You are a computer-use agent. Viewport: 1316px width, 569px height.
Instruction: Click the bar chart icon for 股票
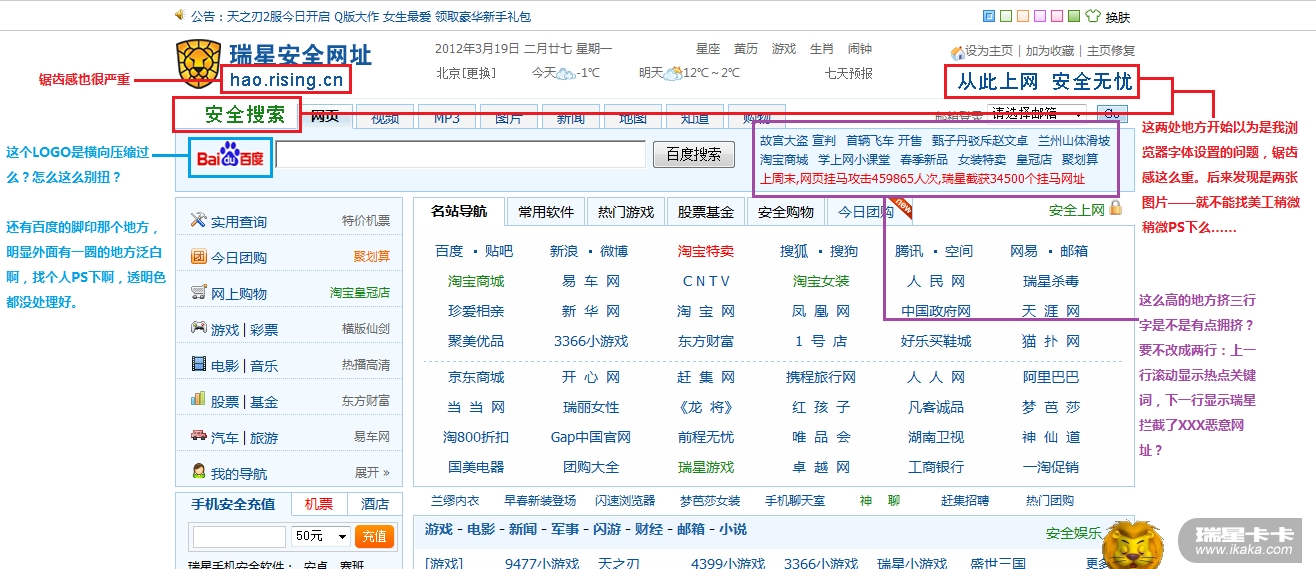tap(198, 400)
